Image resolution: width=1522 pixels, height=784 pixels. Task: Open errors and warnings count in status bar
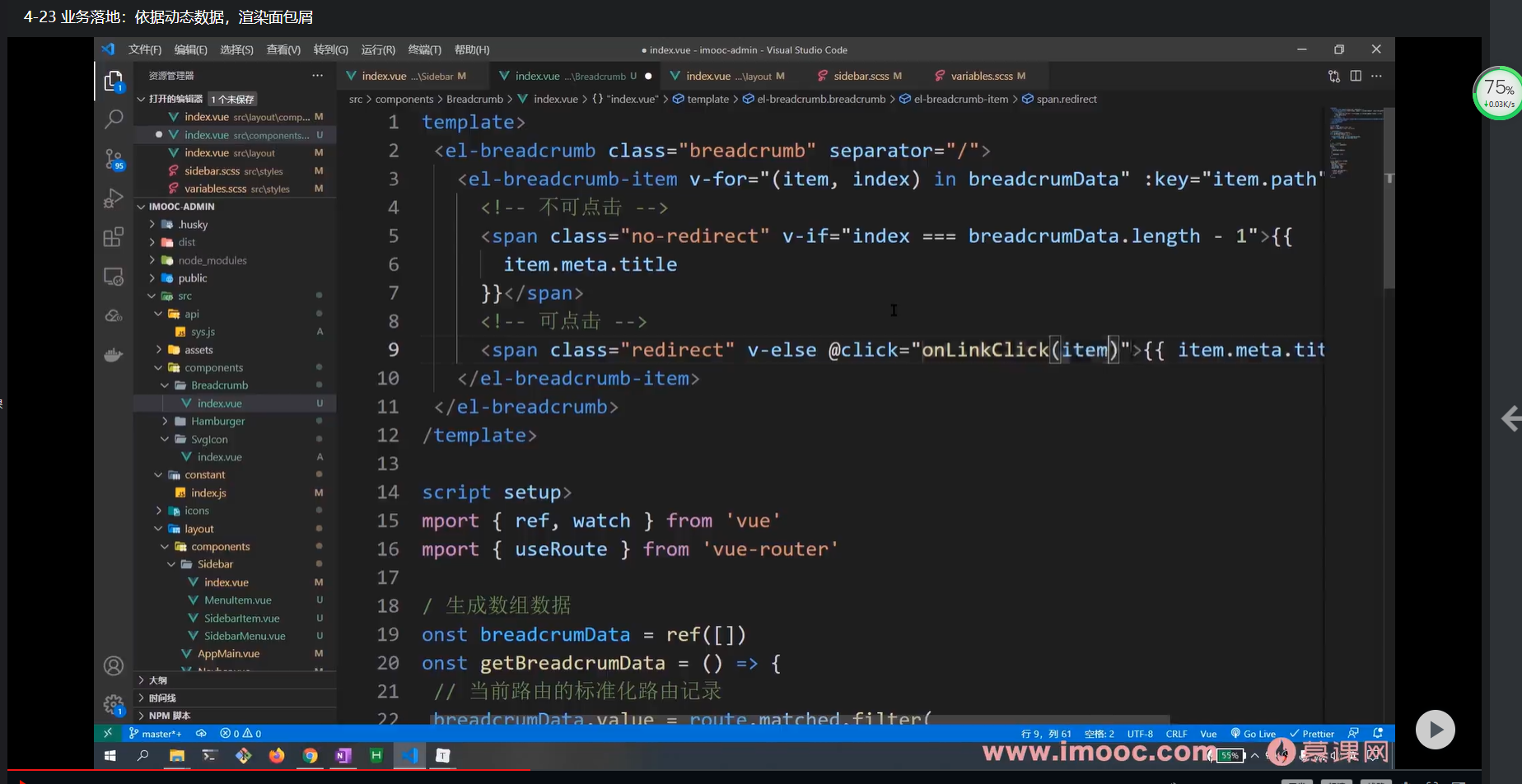pyautogui.click(x=240, y=733)
